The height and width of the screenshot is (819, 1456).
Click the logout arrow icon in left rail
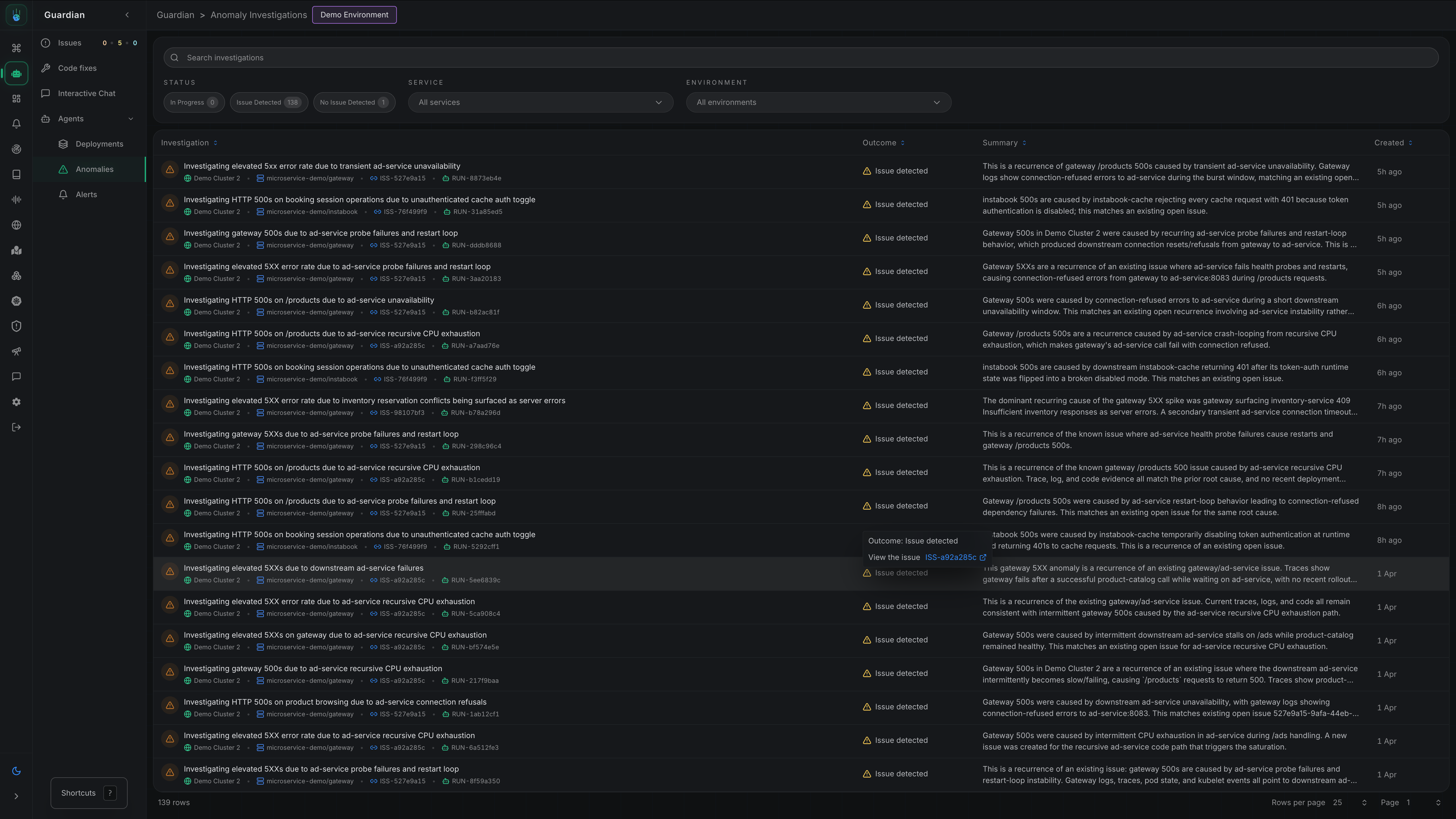(16, 427)
